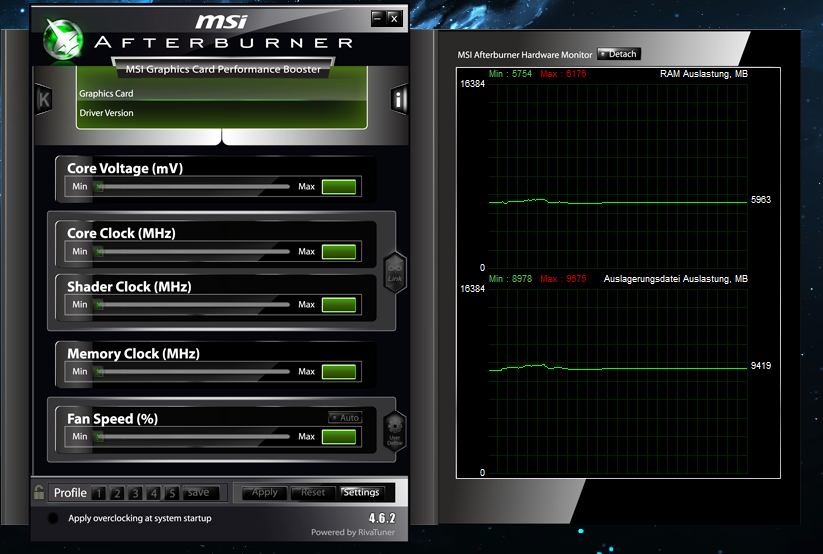The width and height of the screenshot is (823, 554).
Task: Click the Shader Clock (MHz) label
Action: [x=129, y=287]
